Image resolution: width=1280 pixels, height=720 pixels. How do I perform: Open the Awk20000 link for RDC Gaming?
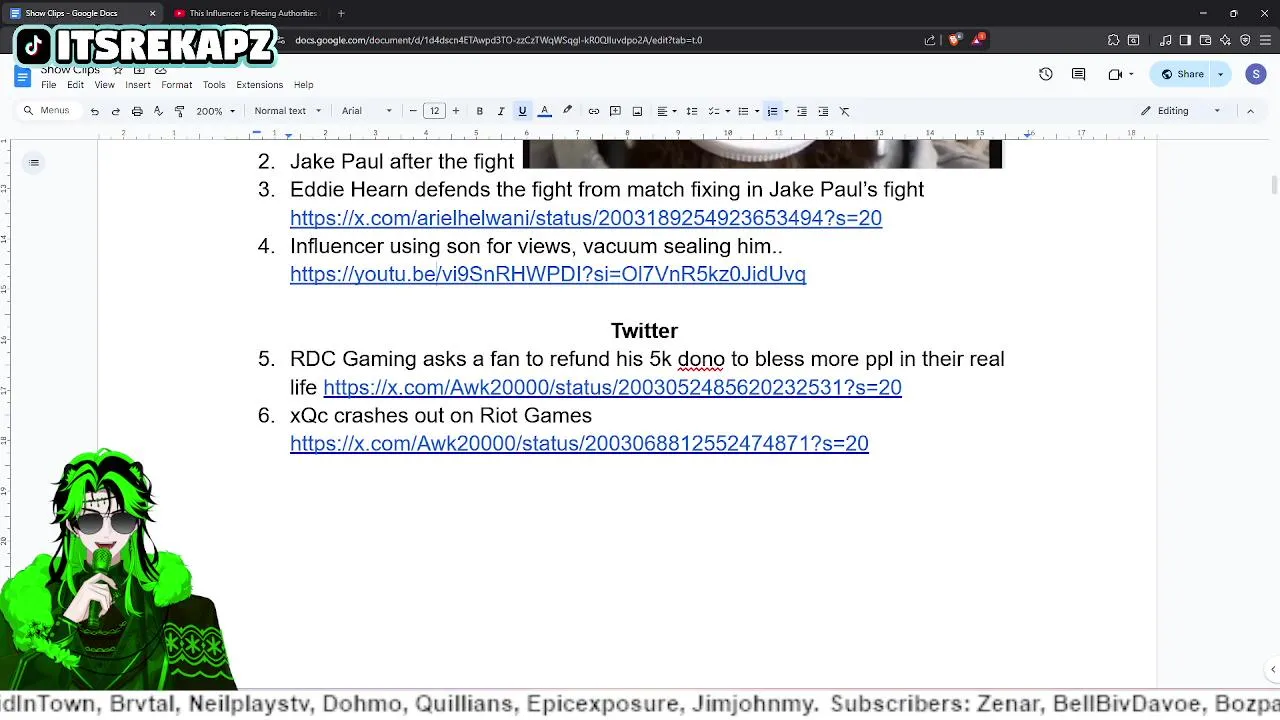click(612, 388)
